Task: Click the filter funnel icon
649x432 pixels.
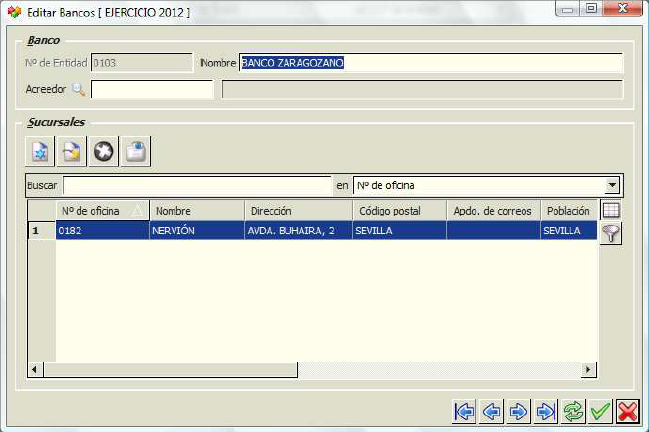Action: point(611,233)
